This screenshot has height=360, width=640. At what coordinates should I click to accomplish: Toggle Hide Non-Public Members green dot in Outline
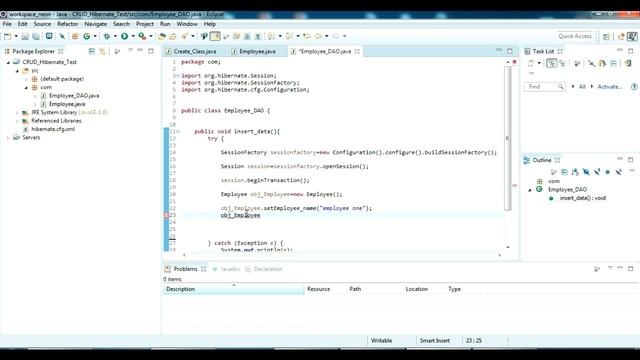point(607,172)
